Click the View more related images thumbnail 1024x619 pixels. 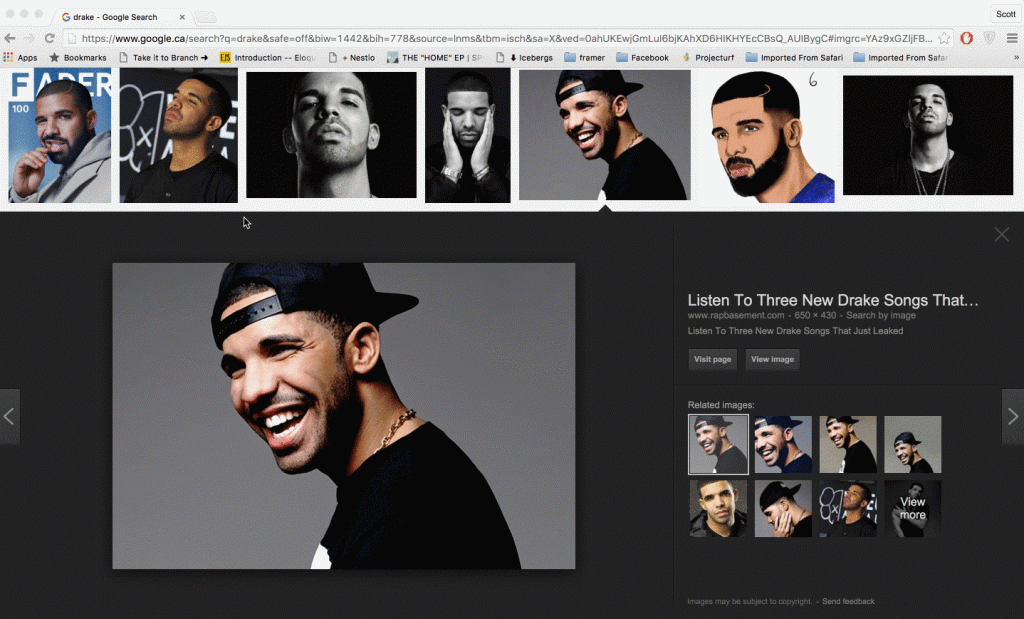[912, 508]
